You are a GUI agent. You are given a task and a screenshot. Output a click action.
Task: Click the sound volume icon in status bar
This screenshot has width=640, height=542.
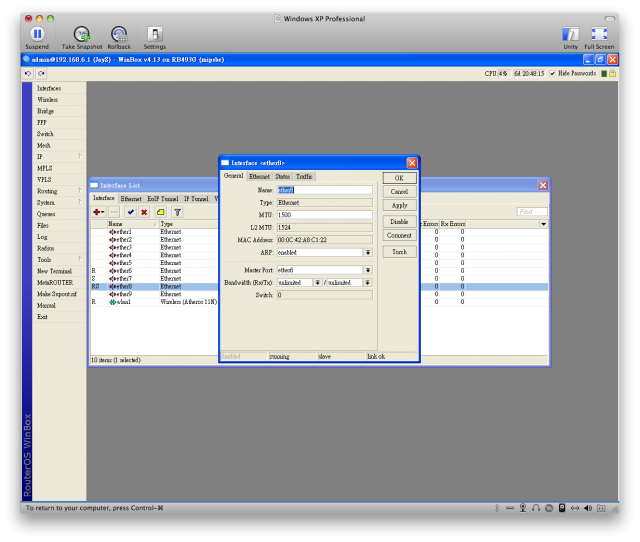588,508
